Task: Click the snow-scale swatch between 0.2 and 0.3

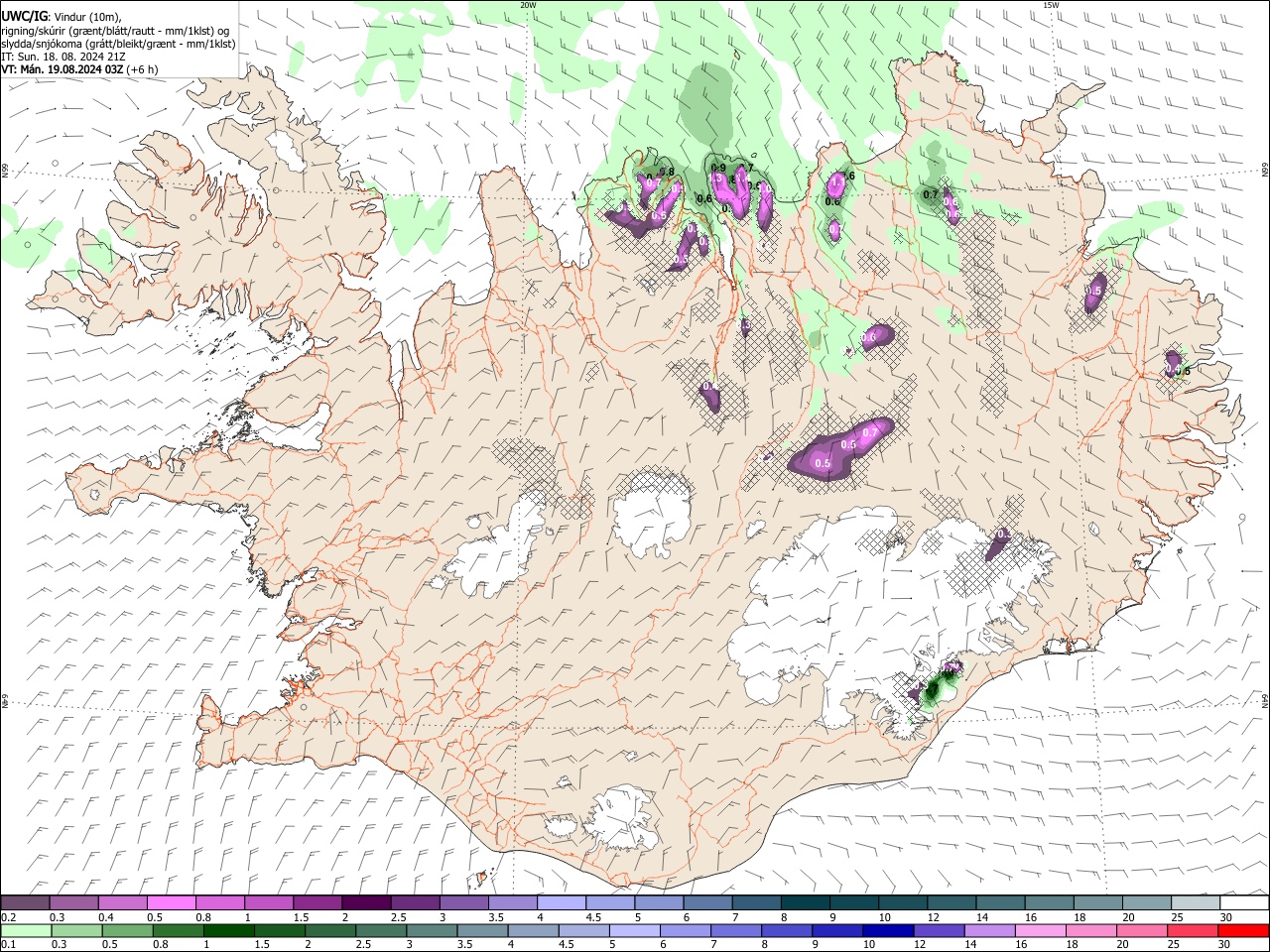Action: (25, 902)
